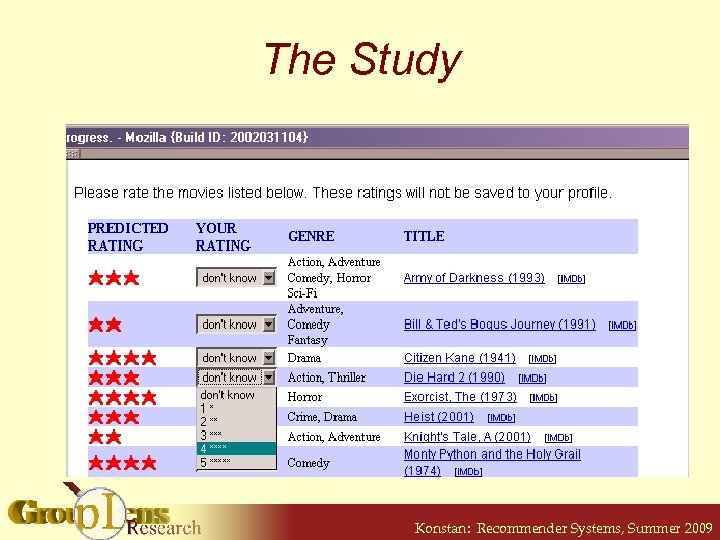The width and height of the screenshot is (720, 540).
Task: Open Knight's Tale, A (2001) link
Action: tap(467, 437)
